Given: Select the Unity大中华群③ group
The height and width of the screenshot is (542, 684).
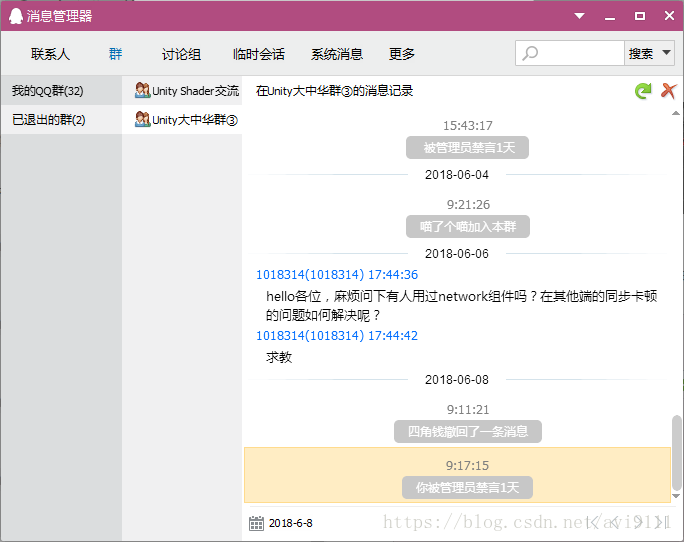Looking at the screenshot, I should pos(182,120).
